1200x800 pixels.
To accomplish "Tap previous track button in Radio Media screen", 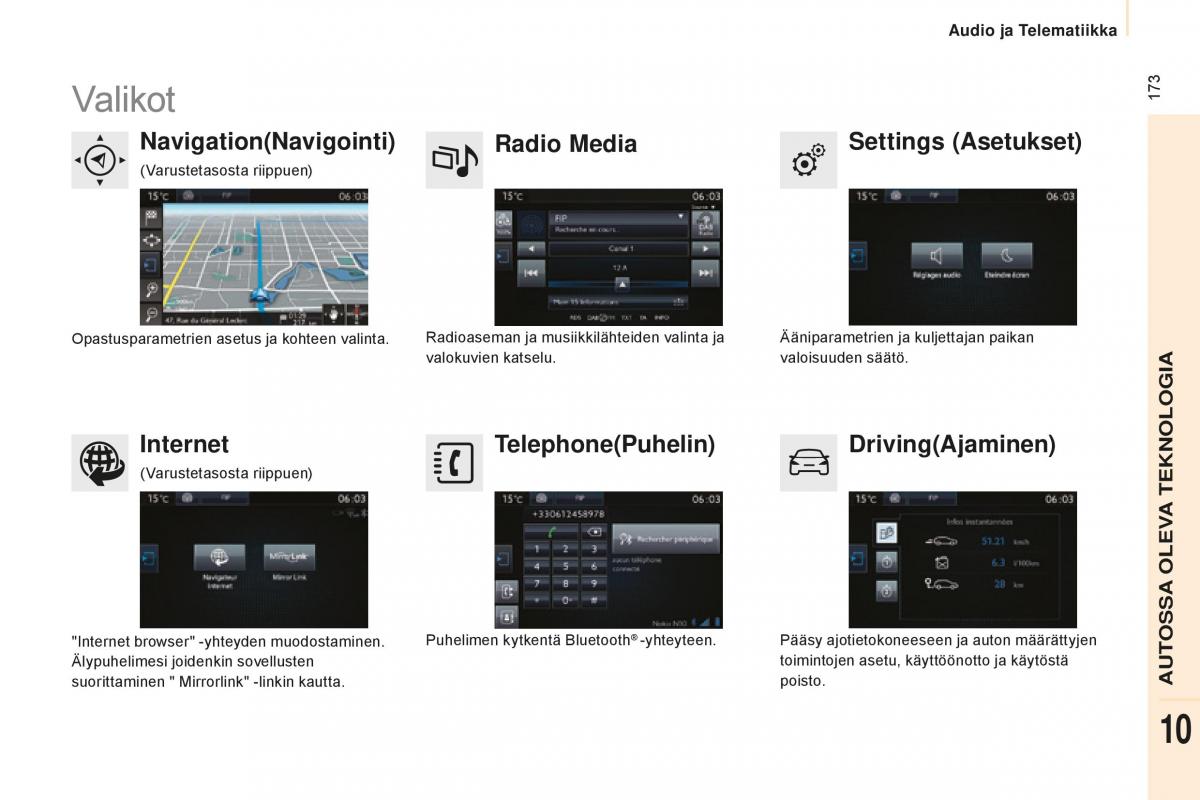I will pyautogui.click(x=531, y=272).
